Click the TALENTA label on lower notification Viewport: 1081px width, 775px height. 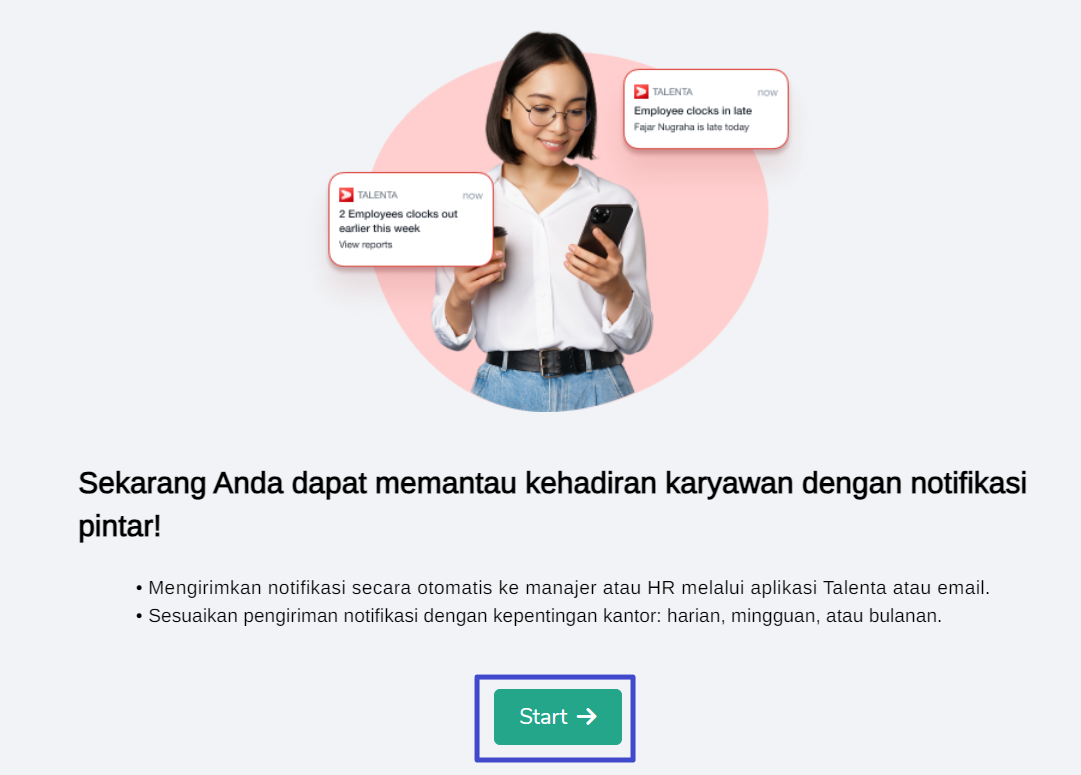point(377,195)
